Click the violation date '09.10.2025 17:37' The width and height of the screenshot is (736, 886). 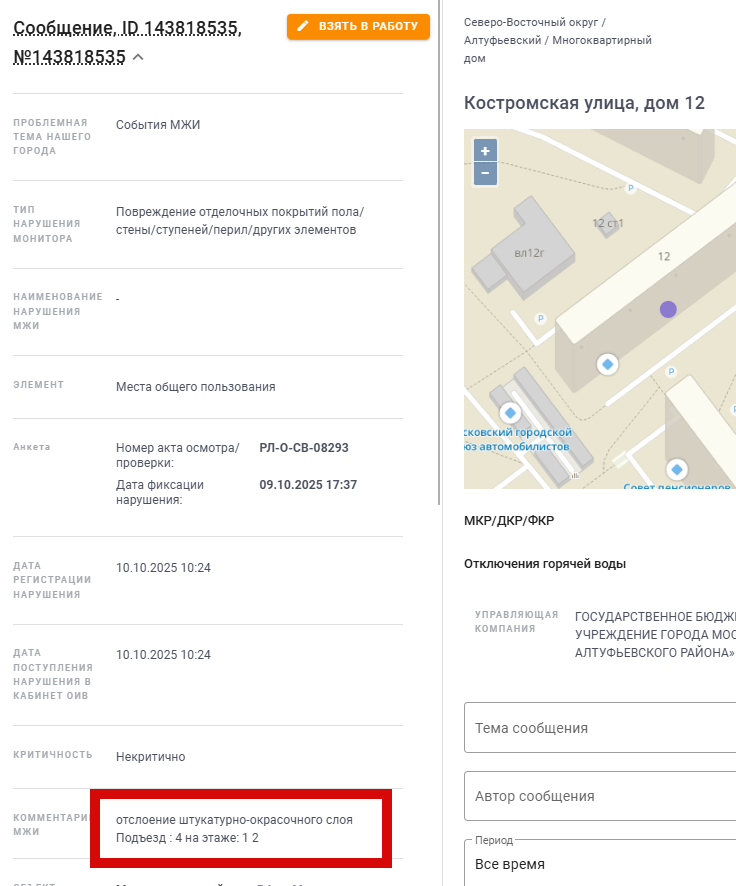point(308,485)
